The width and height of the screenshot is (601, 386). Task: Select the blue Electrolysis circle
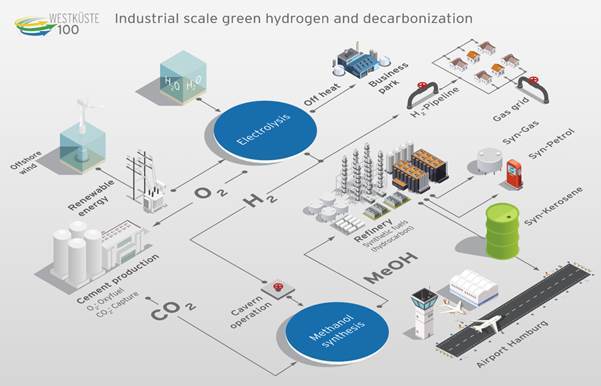[x=265, y=130]
